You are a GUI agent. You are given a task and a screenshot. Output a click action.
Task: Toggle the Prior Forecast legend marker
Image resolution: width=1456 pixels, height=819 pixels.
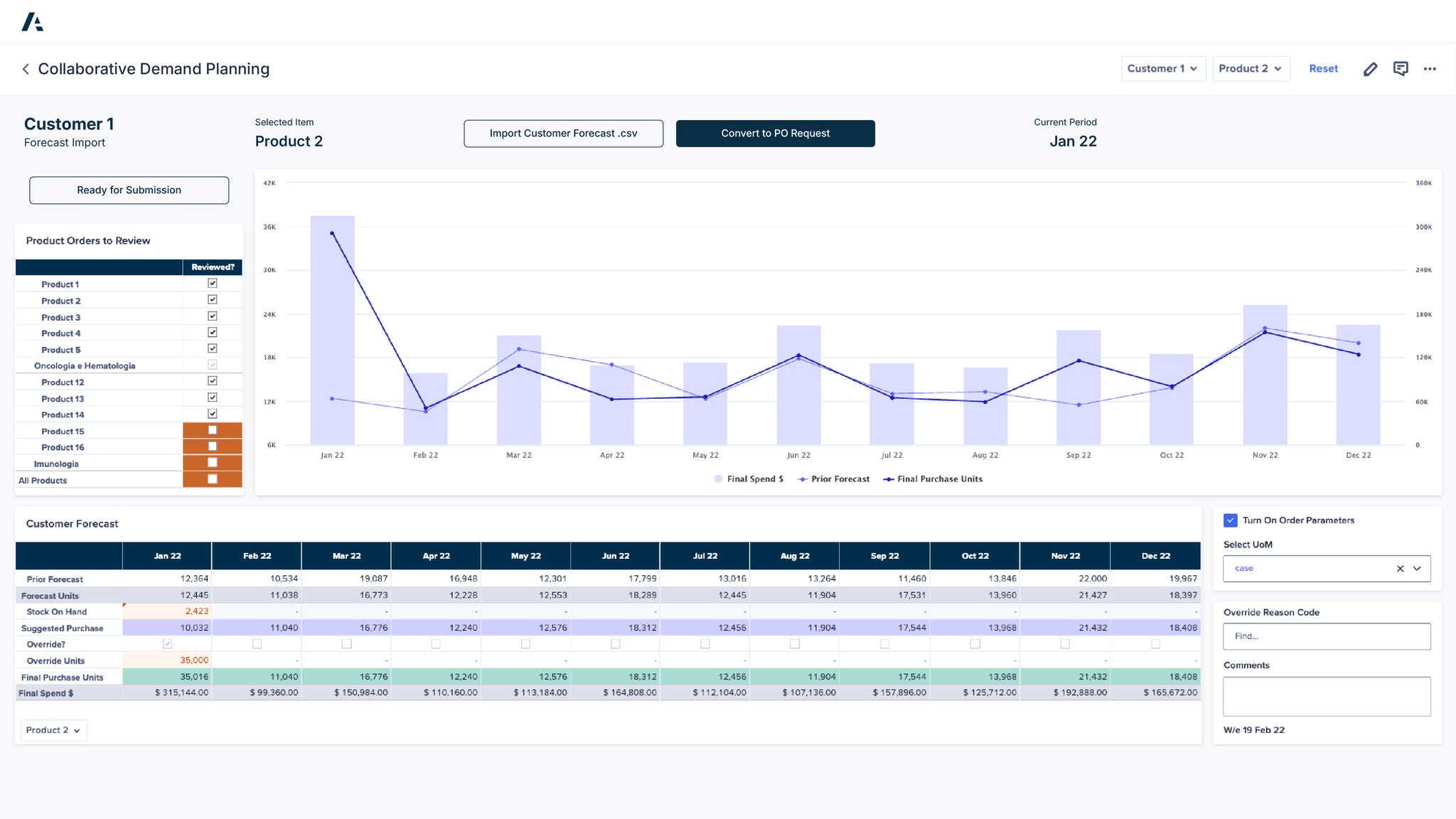(x=803, y=479)
